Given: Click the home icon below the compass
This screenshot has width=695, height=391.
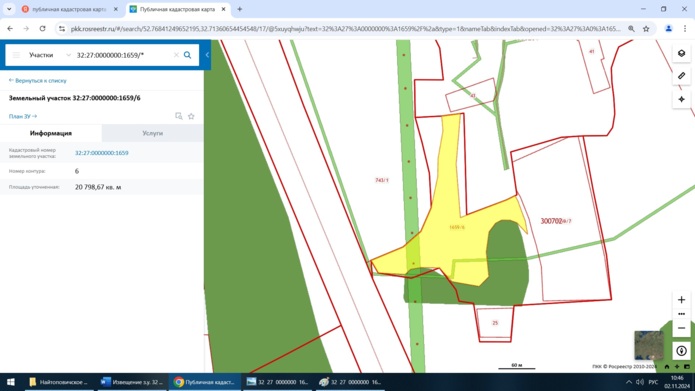Looking at the screenshot, I should click(667, 367).
